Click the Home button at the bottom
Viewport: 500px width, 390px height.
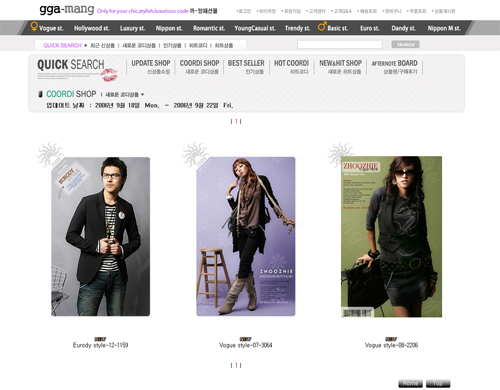coord(410,383)
